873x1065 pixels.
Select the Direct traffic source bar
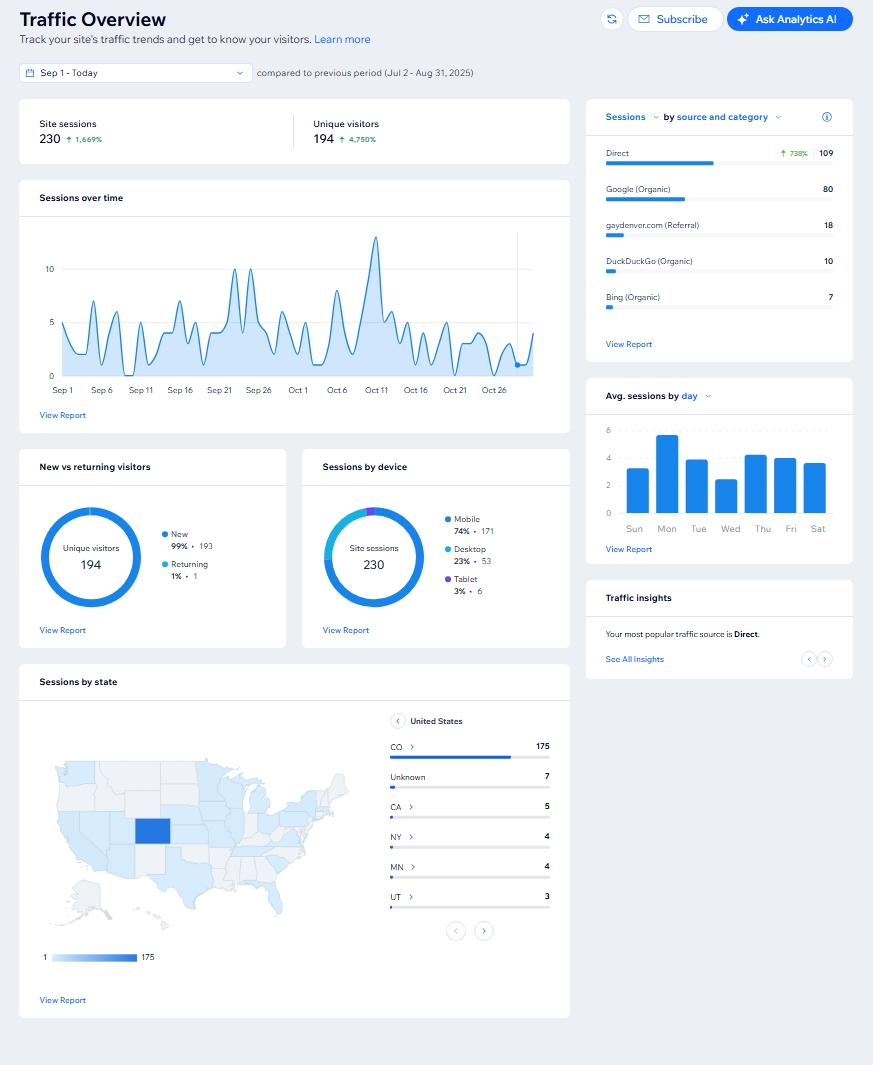[660, 162]
